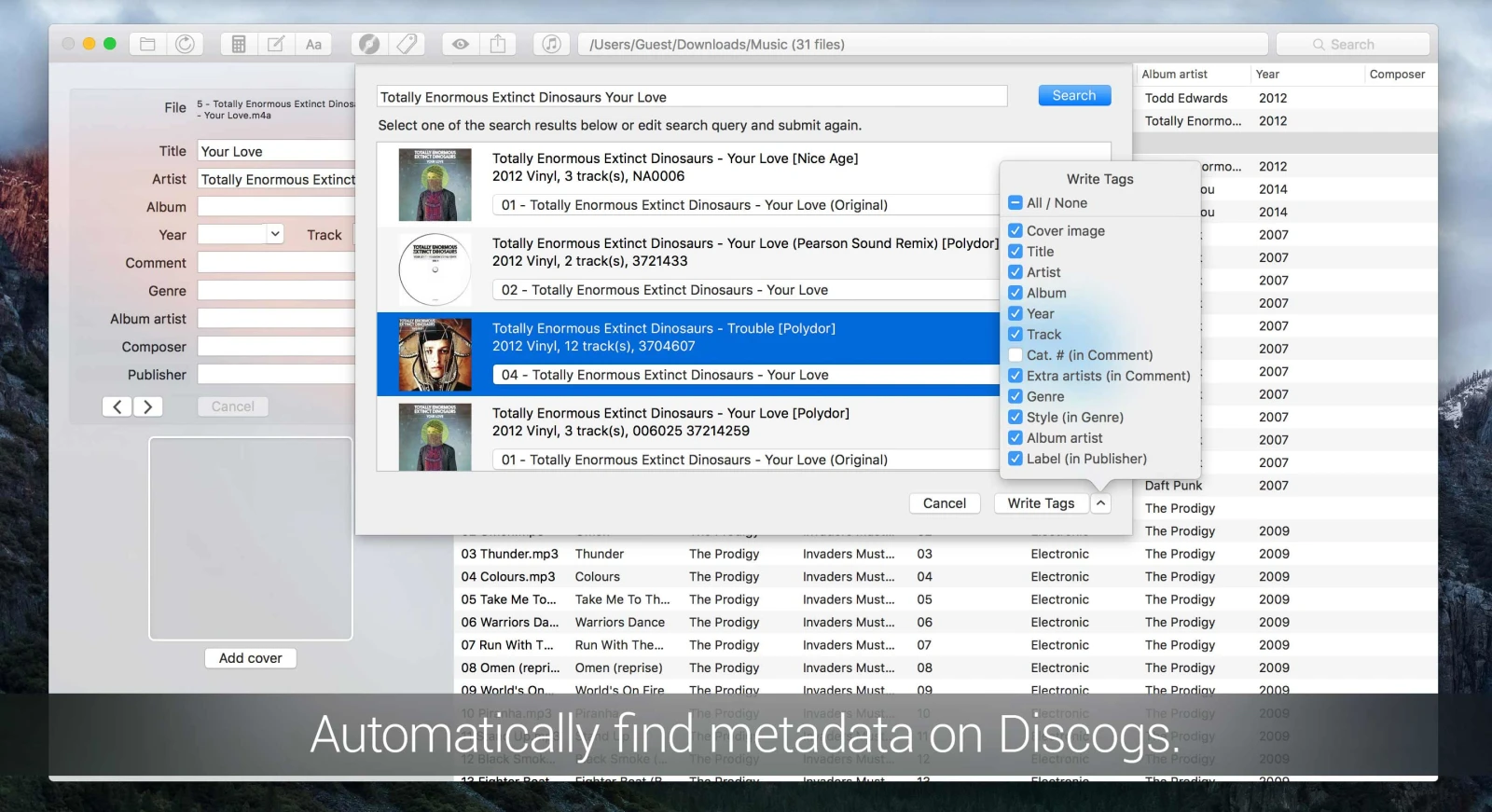Enable Cat. # (in Comment) checkbox
The width and height of the screenshot is (1492, 812).
coord(1015,355)
